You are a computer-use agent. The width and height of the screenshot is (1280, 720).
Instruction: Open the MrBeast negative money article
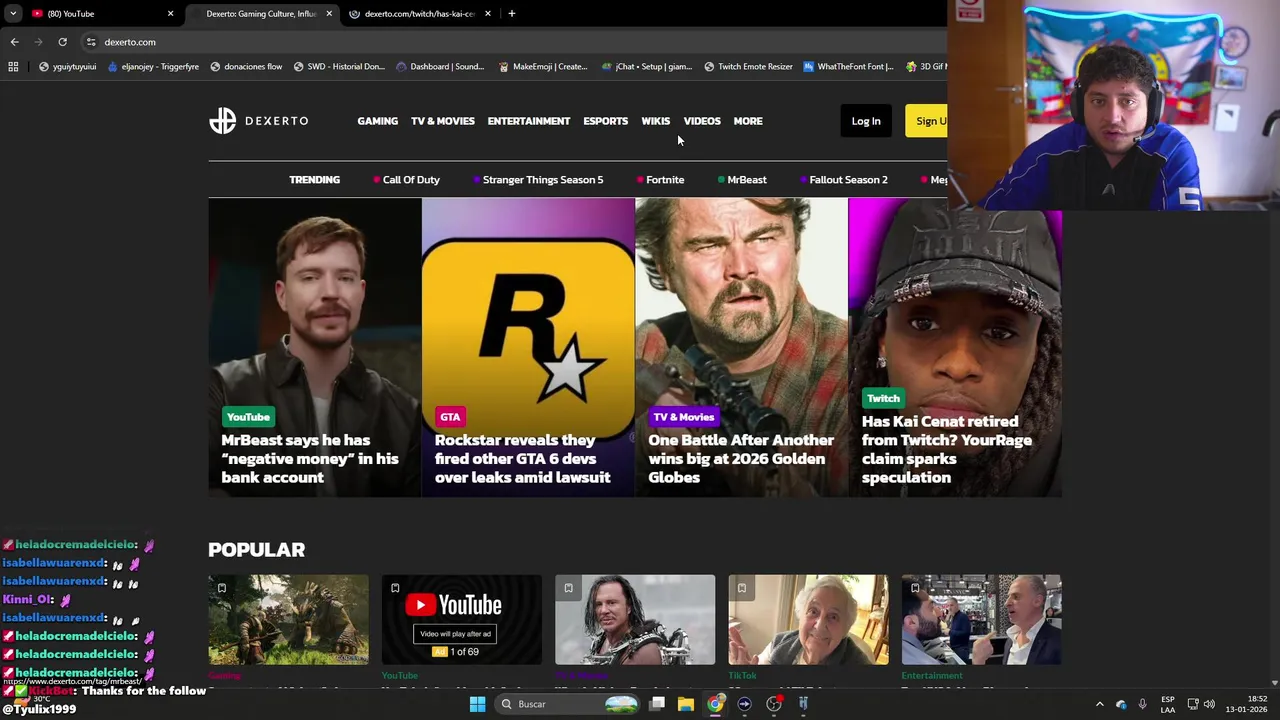coord(309,459)
